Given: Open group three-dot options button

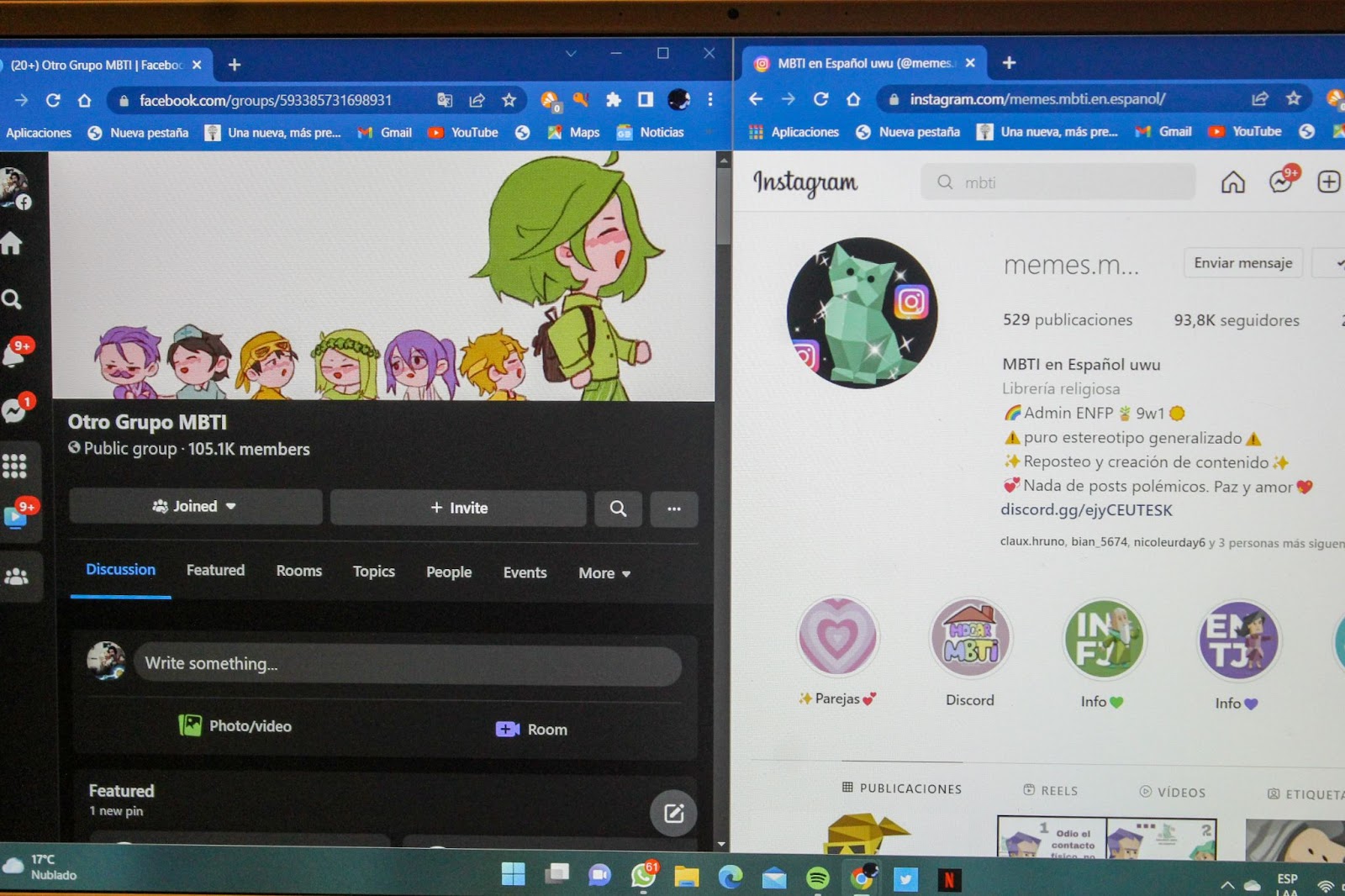Looking at the screenshot, I should [674, 509].
